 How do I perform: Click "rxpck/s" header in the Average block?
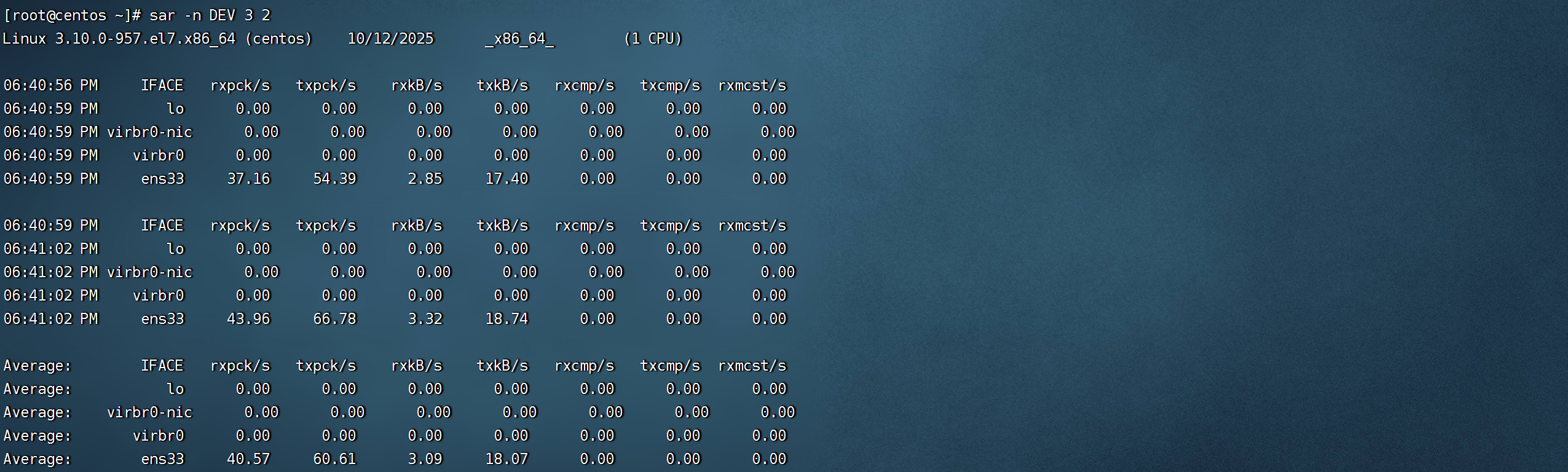point(240,366)
